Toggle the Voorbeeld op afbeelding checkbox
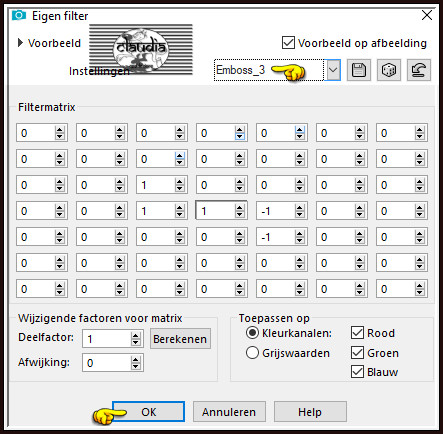The width and height of the screenshot is (443, 434). tap(288, 43)
